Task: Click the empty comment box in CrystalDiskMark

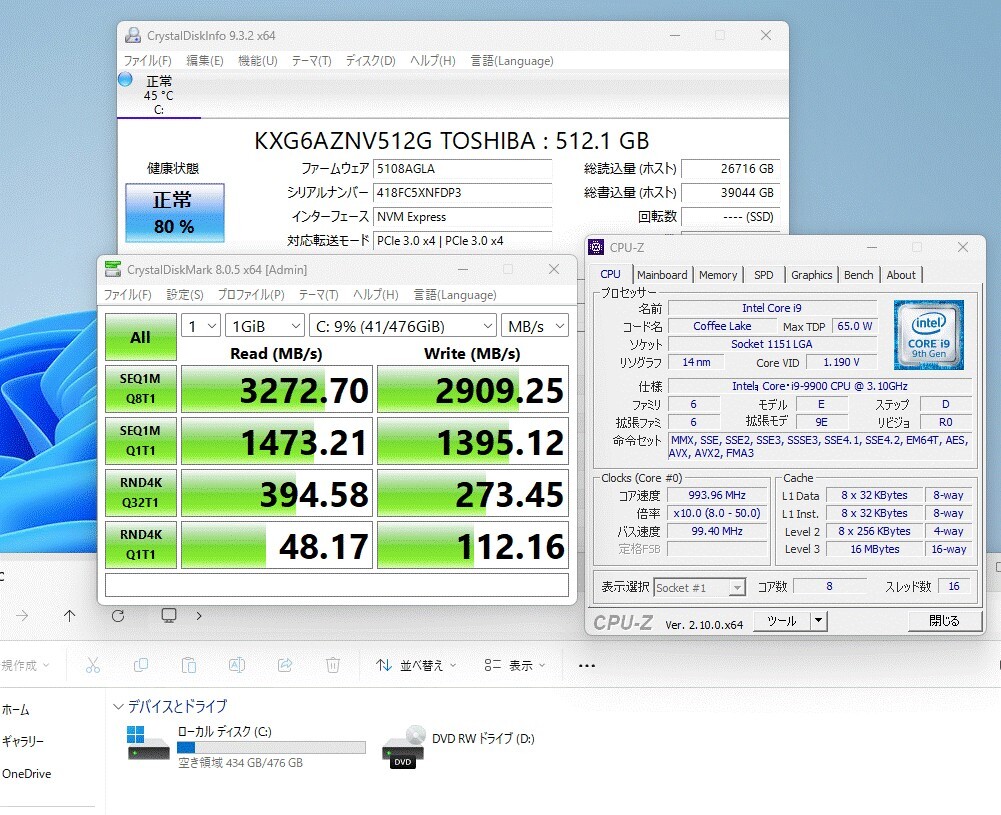Action: 336,585
